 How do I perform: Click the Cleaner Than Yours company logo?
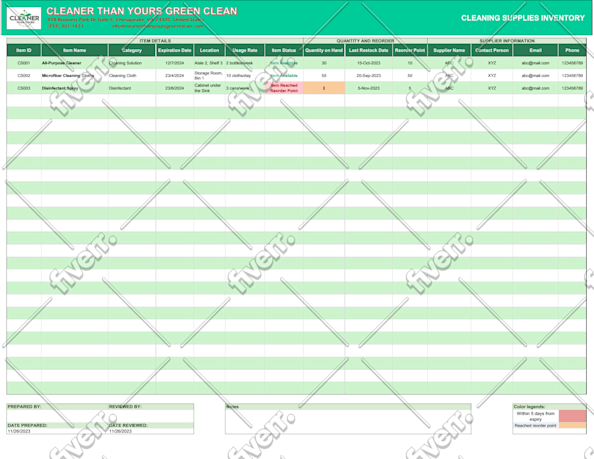(x=24, y=18)
